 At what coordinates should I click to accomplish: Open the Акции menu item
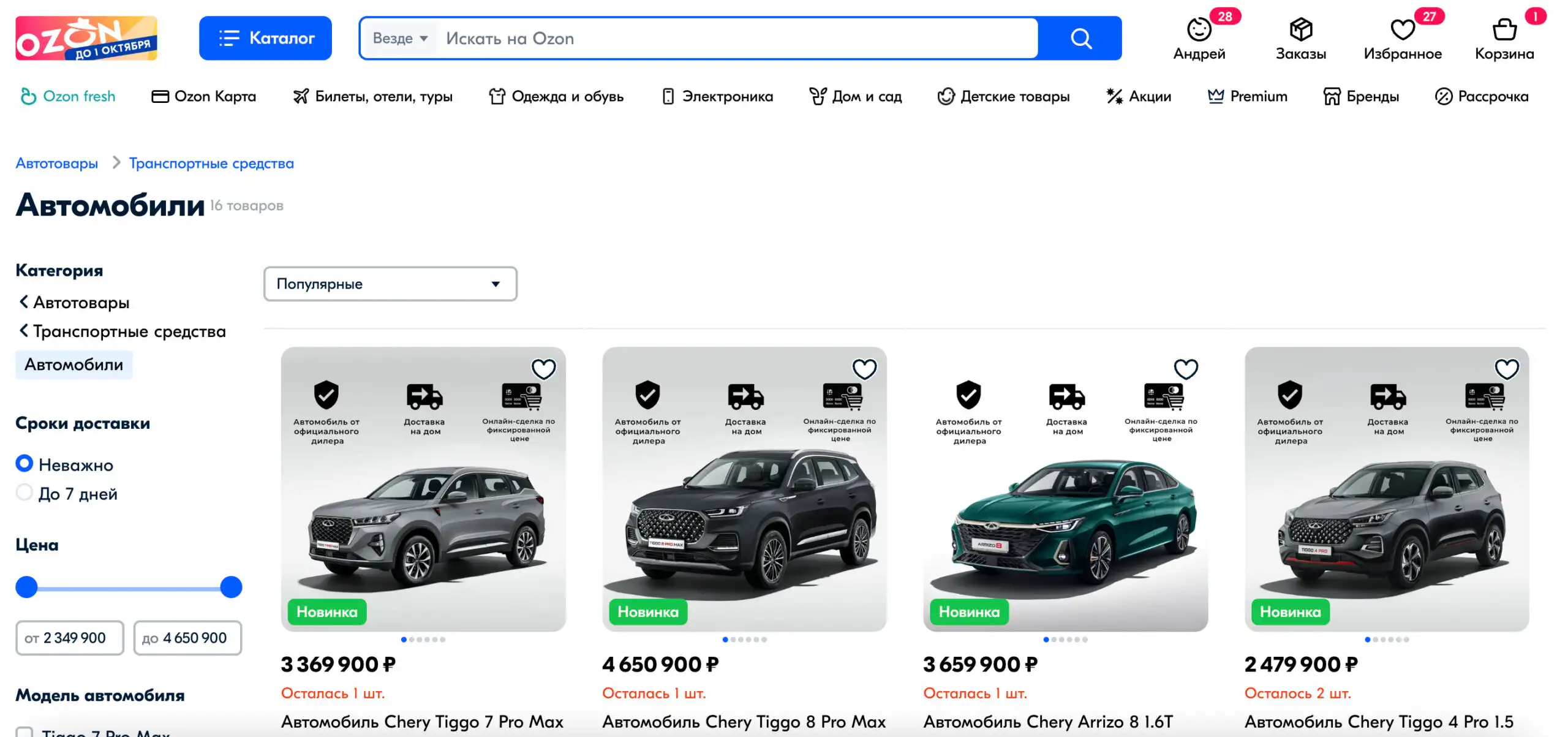pyautogui.click(x=1139, y=96)
